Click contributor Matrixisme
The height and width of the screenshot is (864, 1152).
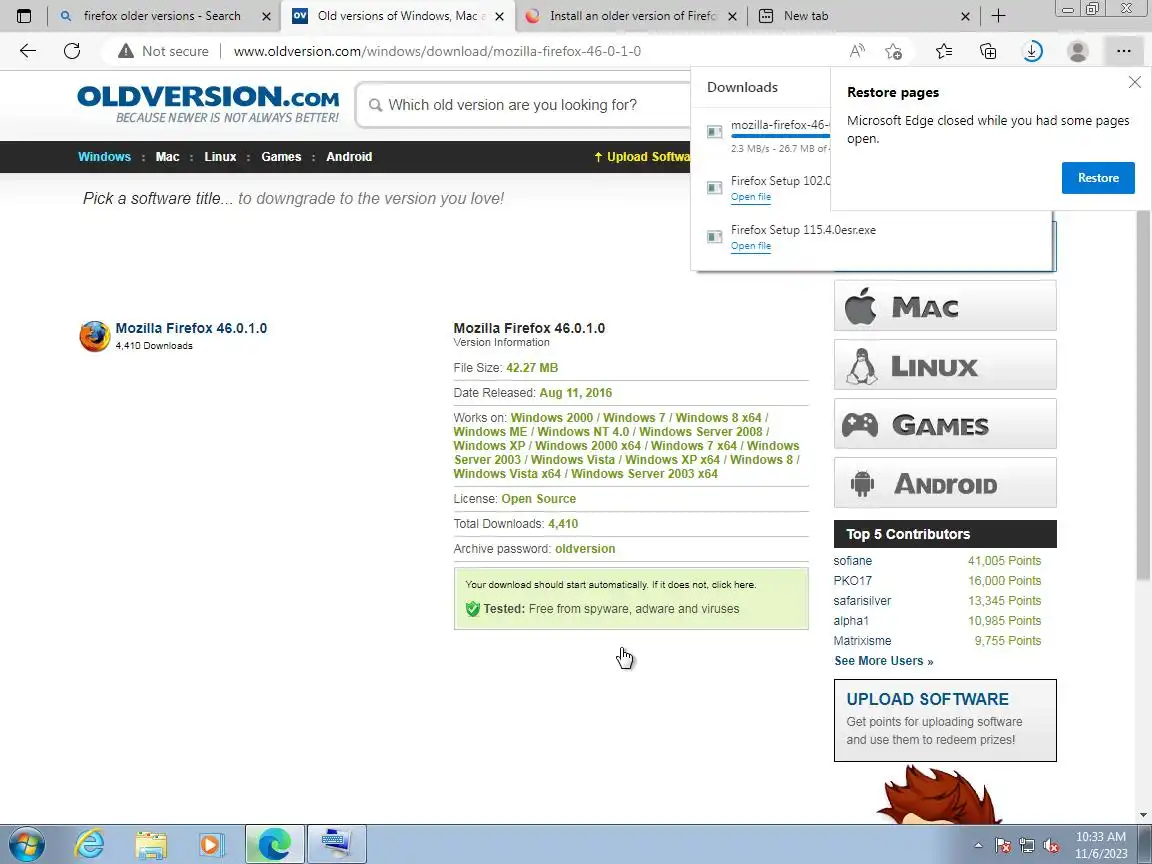click(x=862, y=641)
